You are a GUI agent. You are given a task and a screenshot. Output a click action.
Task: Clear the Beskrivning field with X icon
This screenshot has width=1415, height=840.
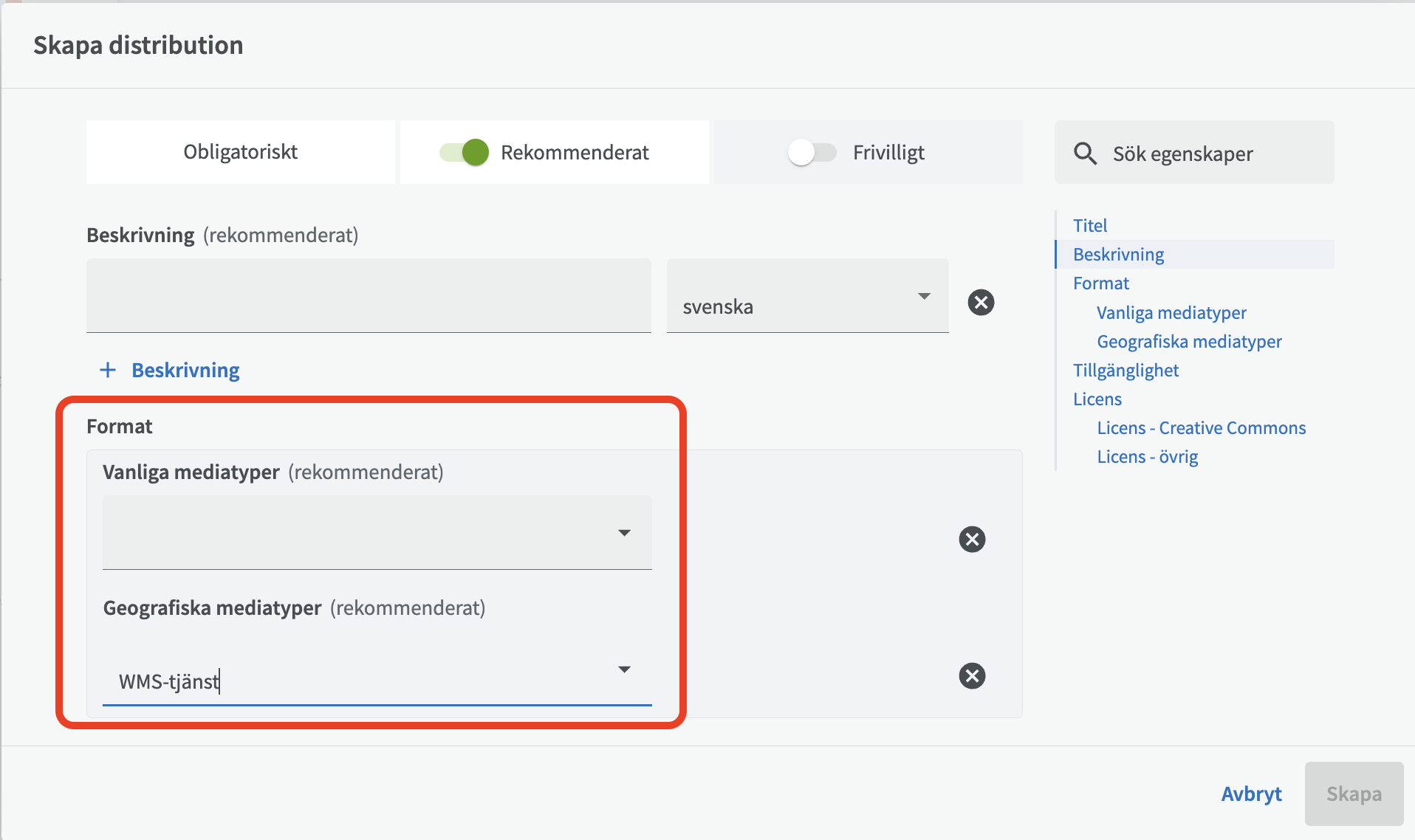click(981, 303)
